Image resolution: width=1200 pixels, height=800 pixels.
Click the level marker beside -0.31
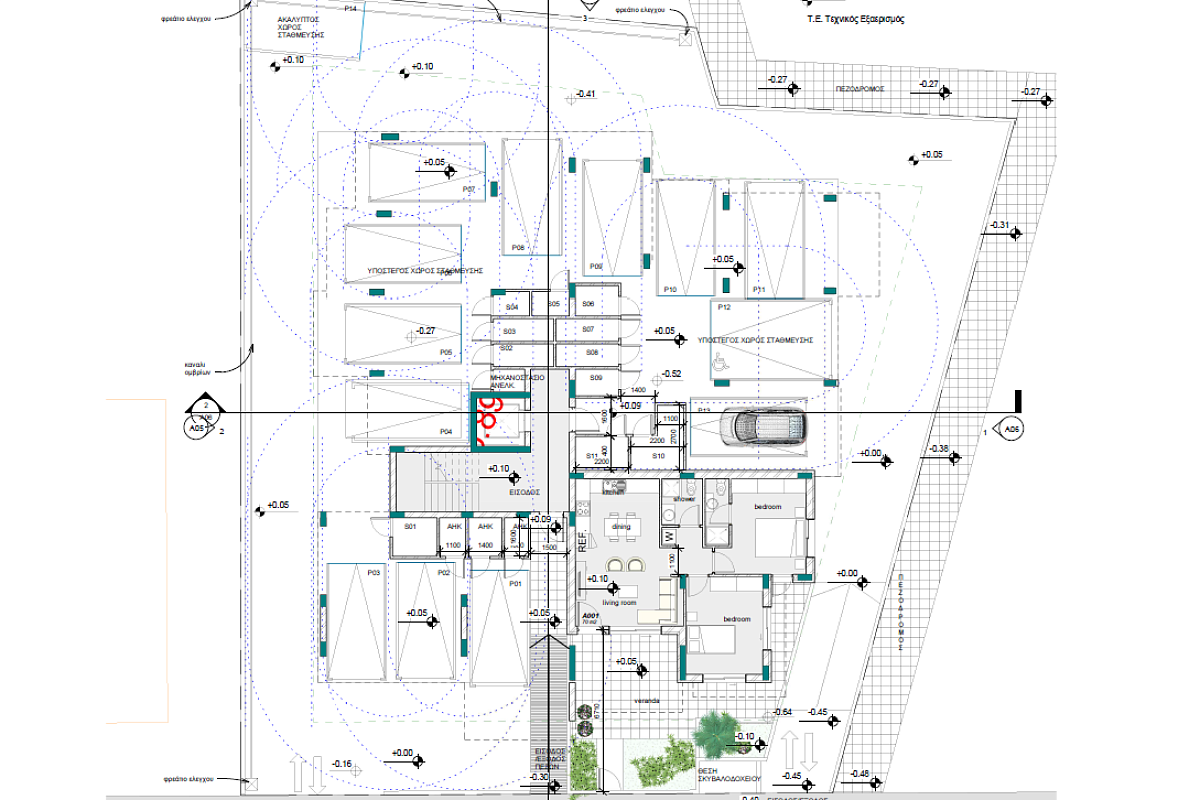click(1017, 233)
